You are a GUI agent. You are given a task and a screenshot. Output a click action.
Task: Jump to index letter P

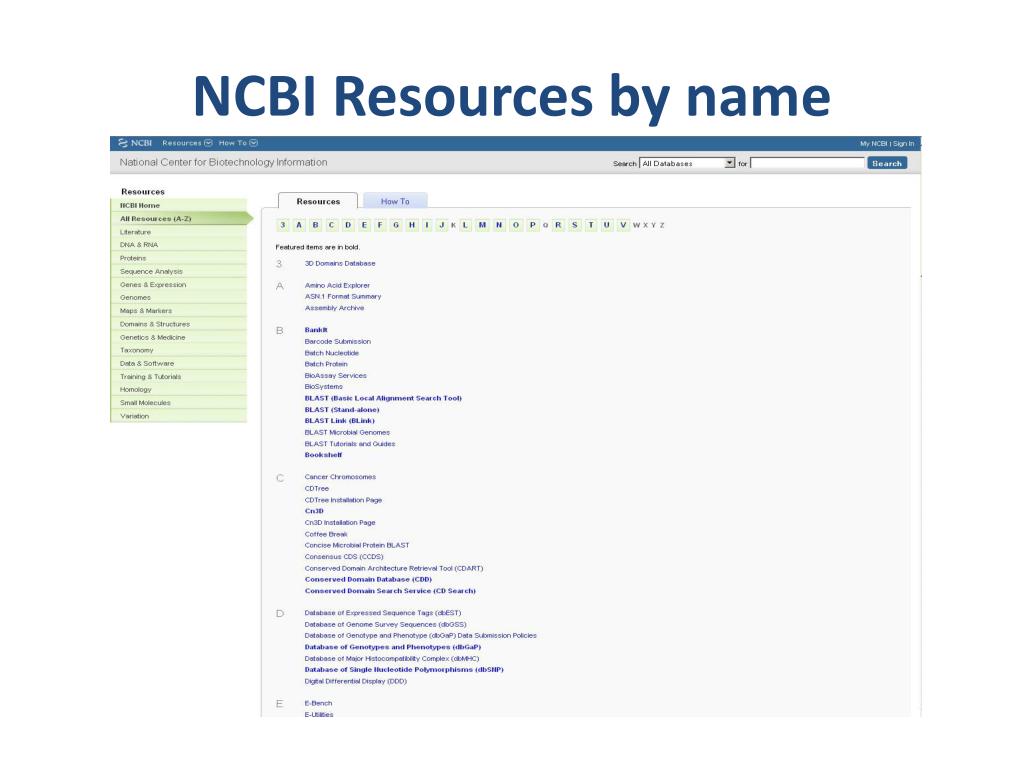coord(532,225)
